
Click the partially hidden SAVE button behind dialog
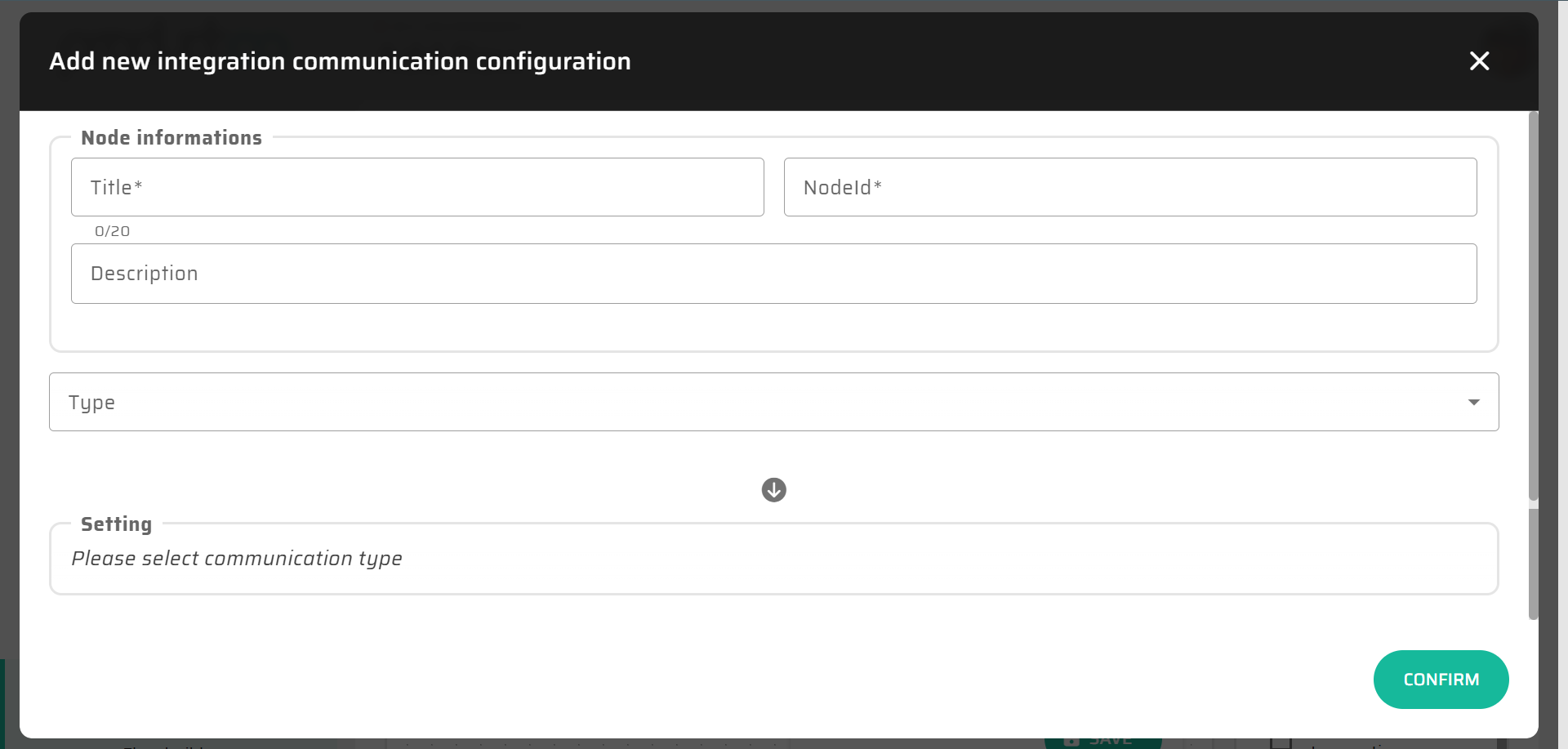pos(1102,742)
